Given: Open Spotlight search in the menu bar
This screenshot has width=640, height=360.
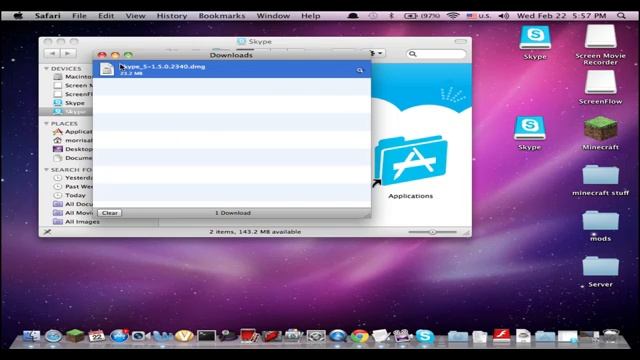Looking at the screenshot, I should (621, 16).
